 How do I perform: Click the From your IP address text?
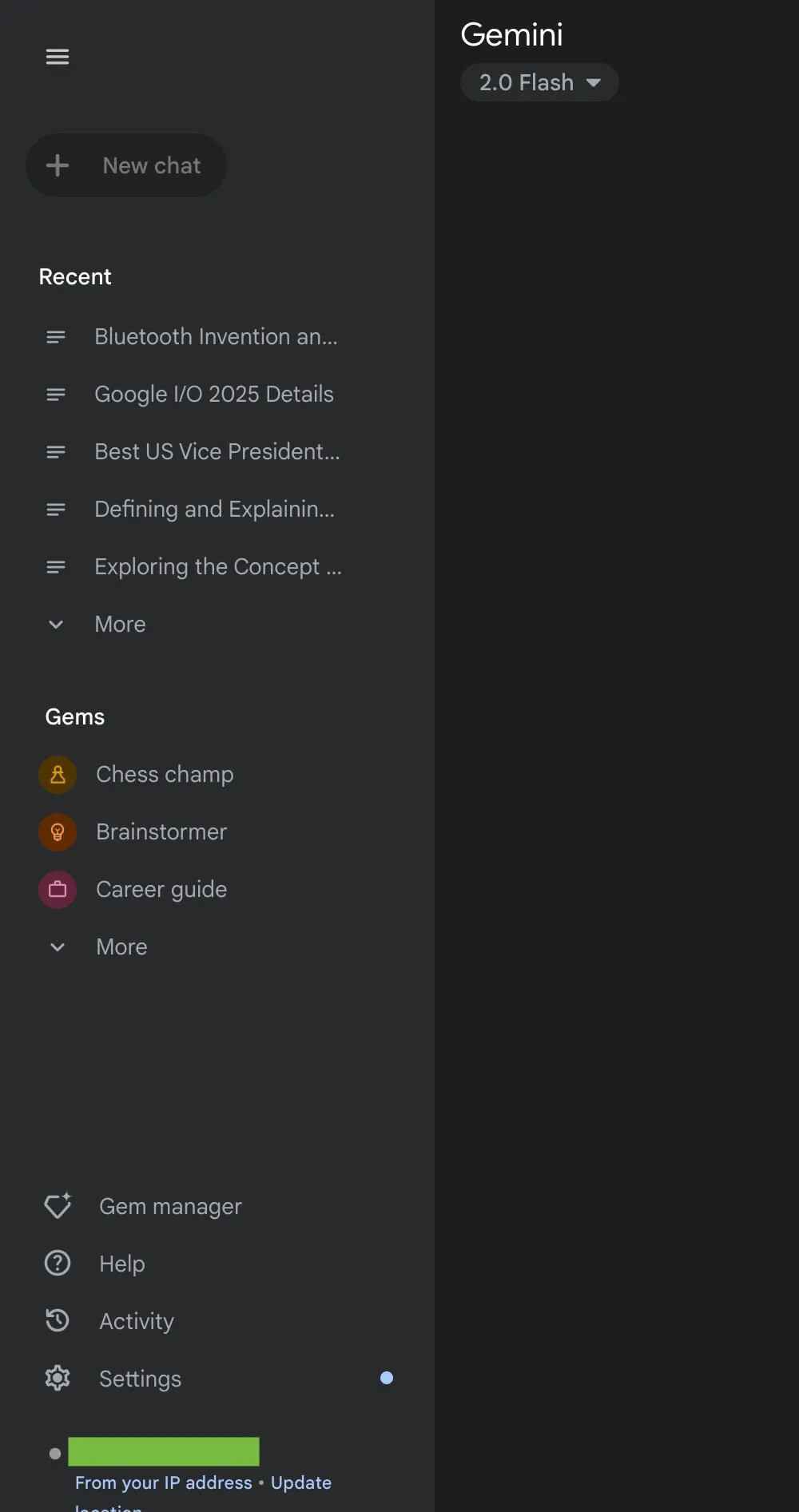pyautogui.click(x=164, y=1482)
